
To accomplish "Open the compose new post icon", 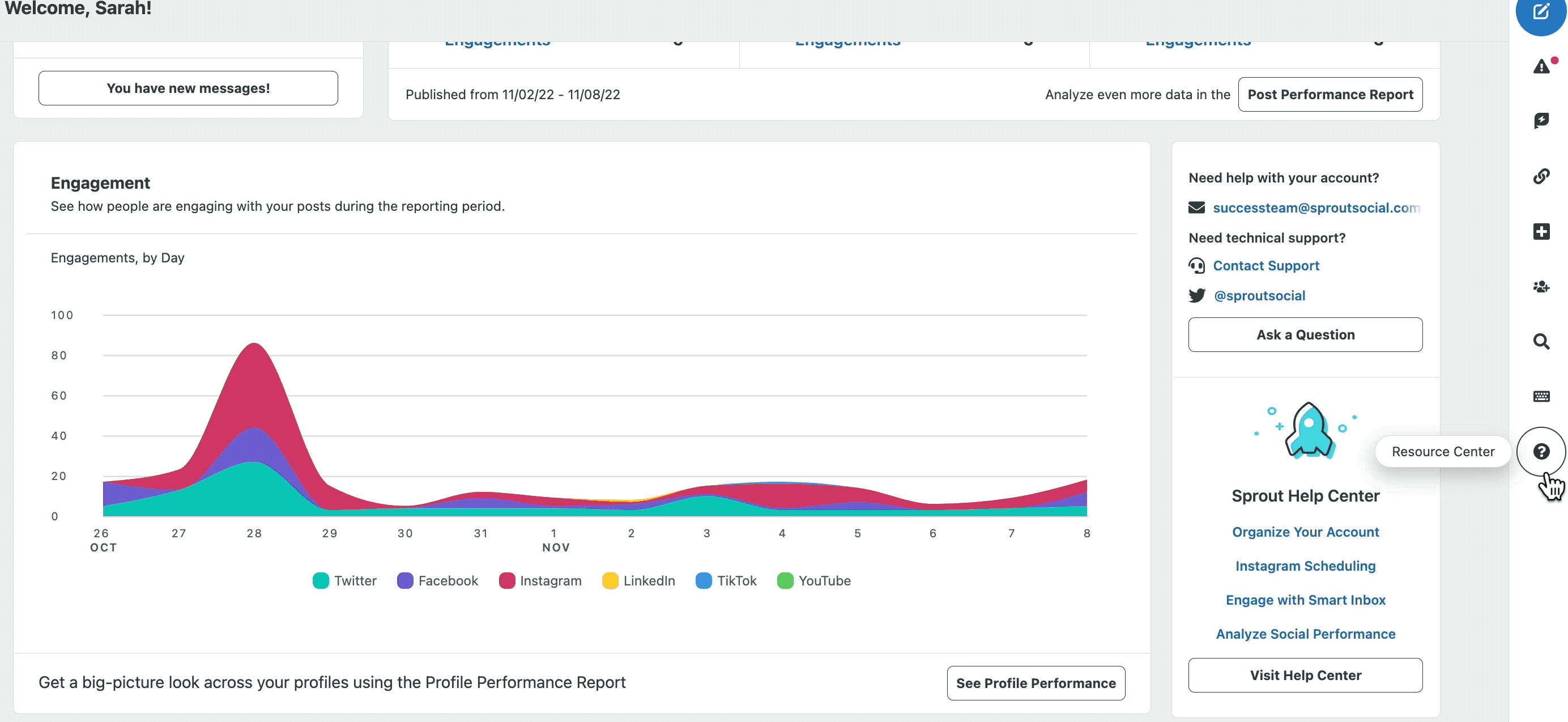I will (x=1541, y=11).
